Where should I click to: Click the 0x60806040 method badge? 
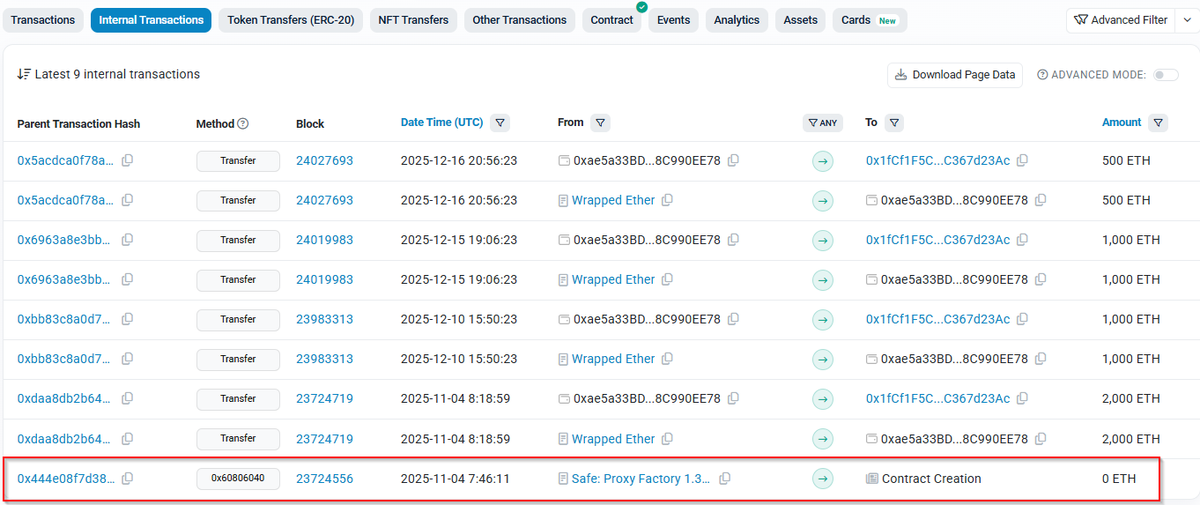(238, 479)
